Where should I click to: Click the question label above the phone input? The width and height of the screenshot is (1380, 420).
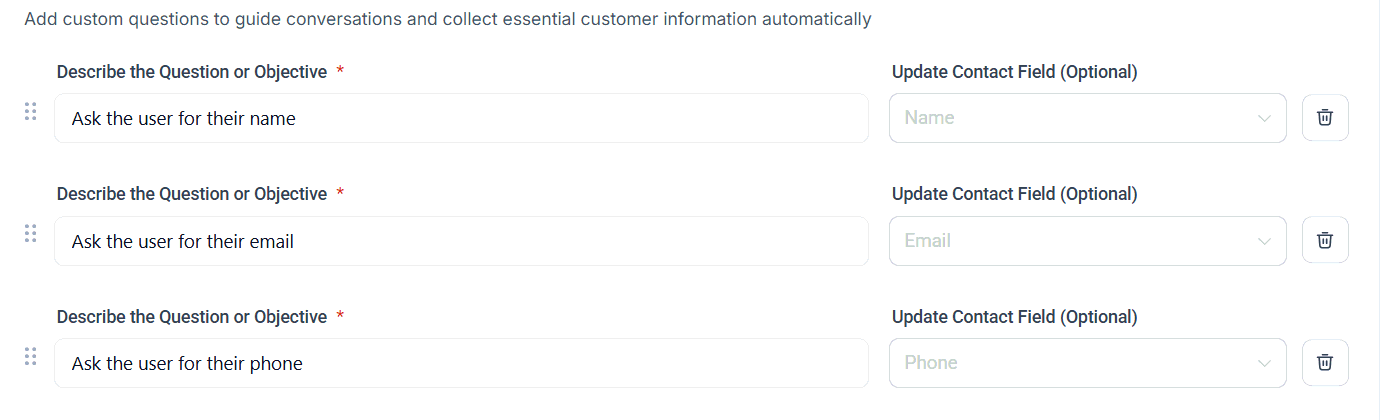[x=192, y=317]
